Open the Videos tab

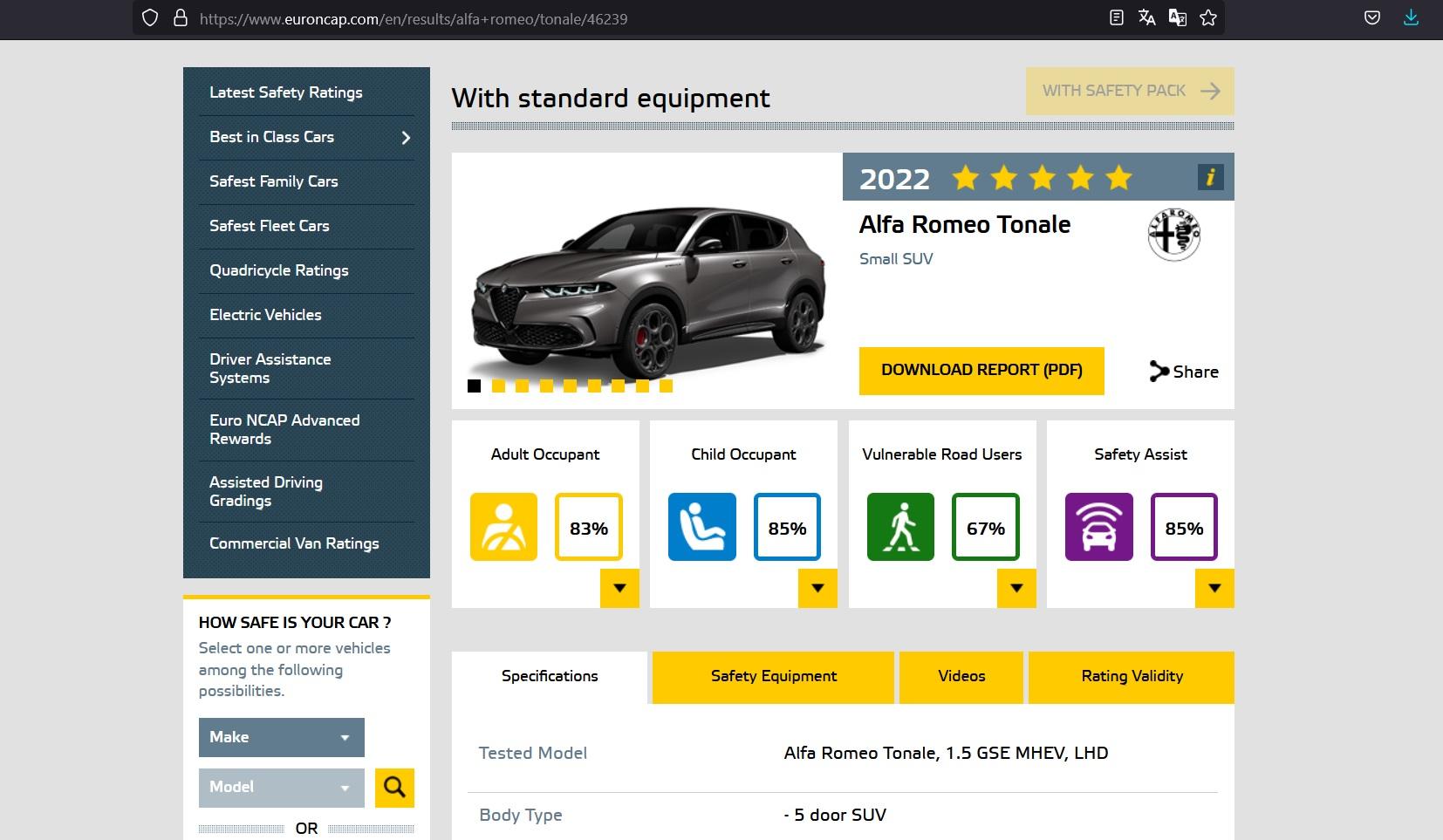(x=961, y=677)
